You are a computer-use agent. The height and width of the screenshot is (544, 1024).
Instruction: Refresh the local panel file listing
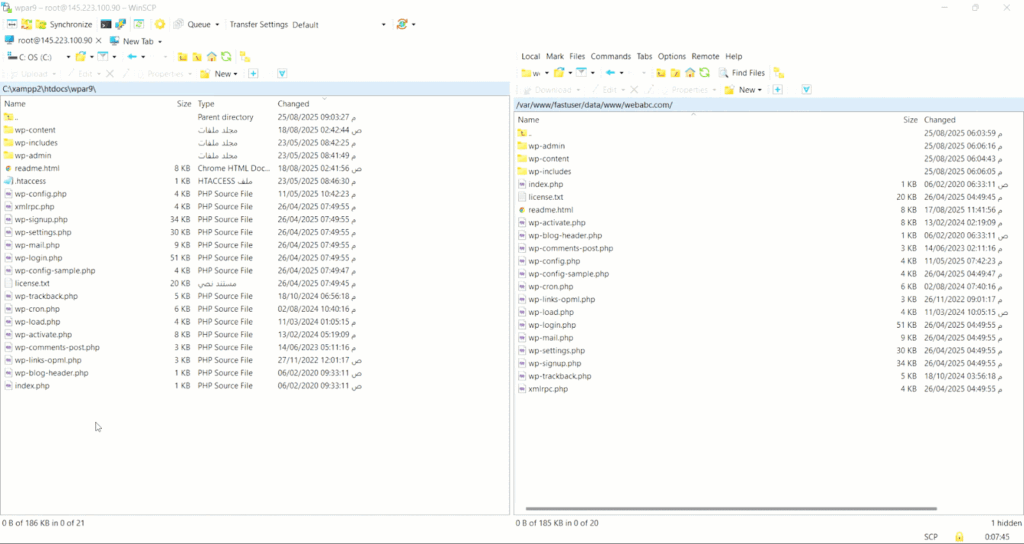(227, 57)
